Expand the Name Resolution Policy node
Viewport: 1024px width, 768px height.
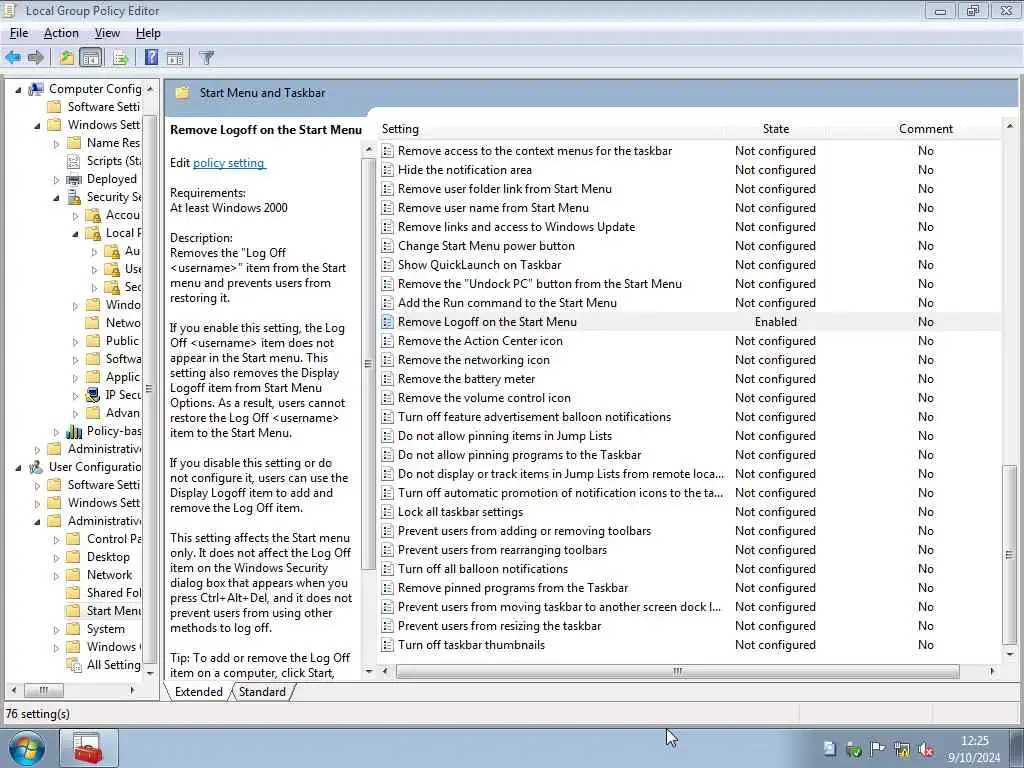(56, 143)
